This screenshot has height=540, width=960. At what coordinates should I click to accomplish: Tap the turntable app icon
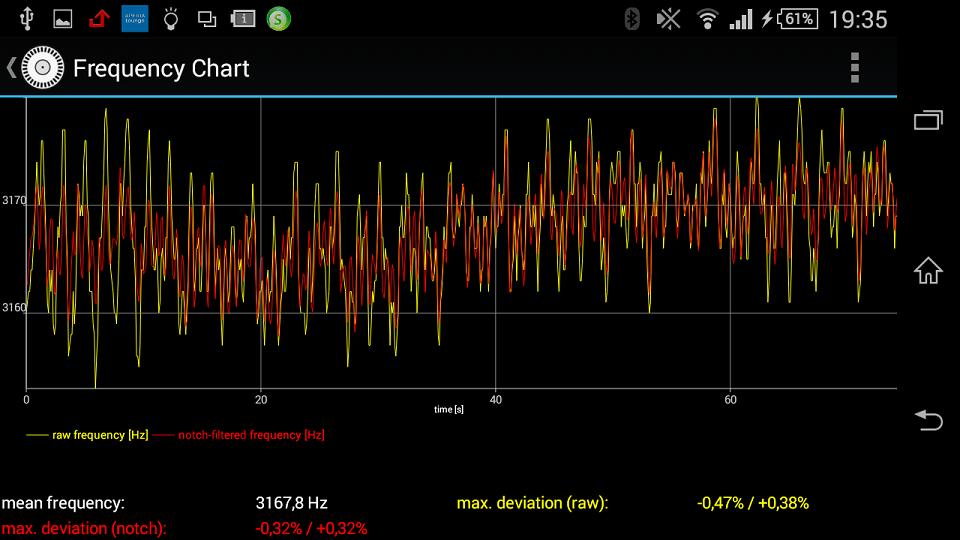42,67
